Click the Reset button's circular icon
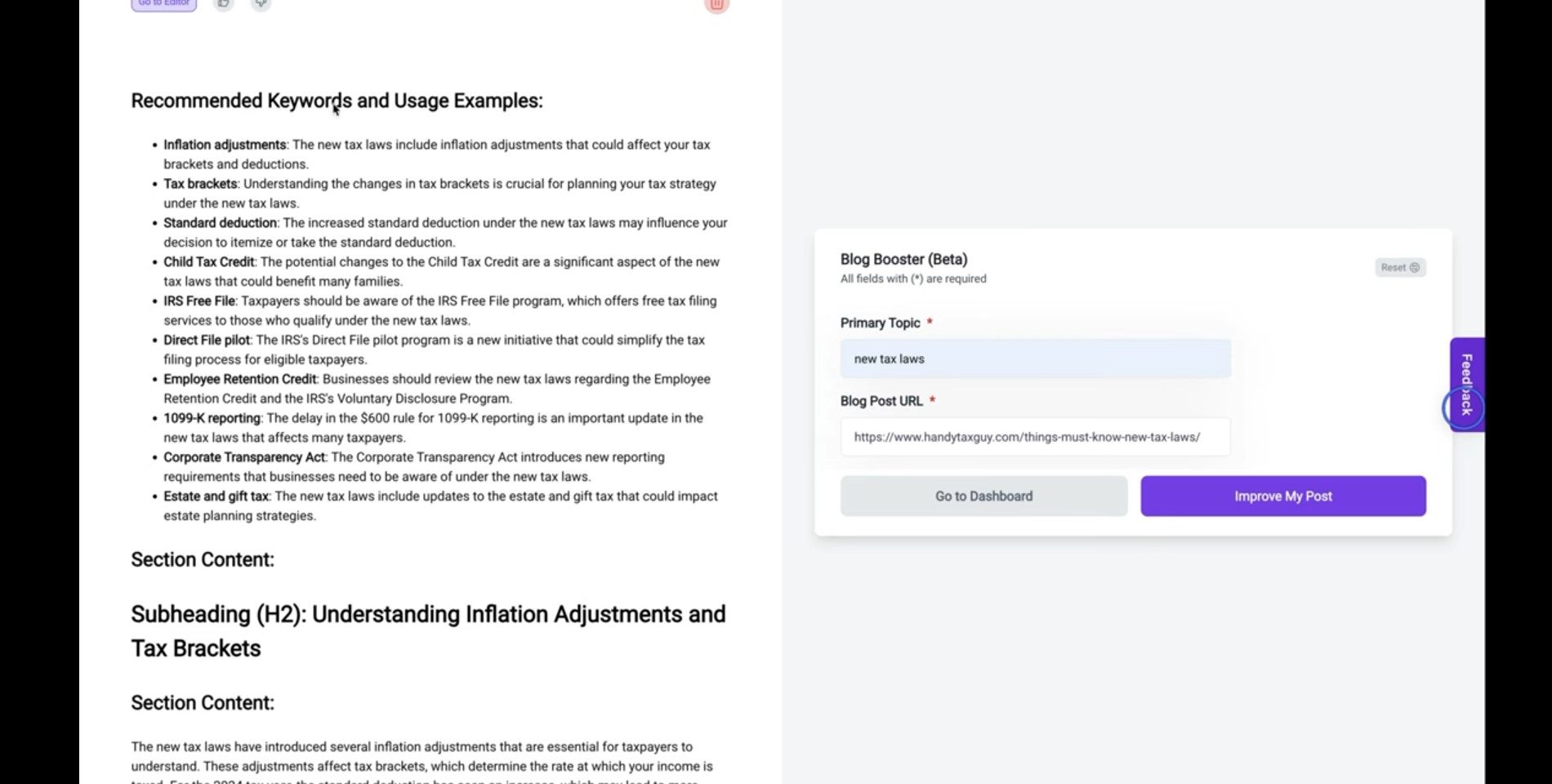Screen dimensions: 1552x784 [1415, 267]
